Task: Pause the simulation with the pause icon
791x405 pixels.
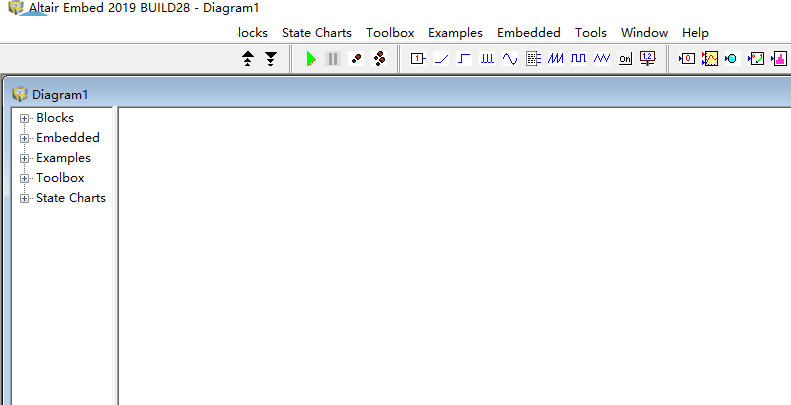Action: [333, 59]
